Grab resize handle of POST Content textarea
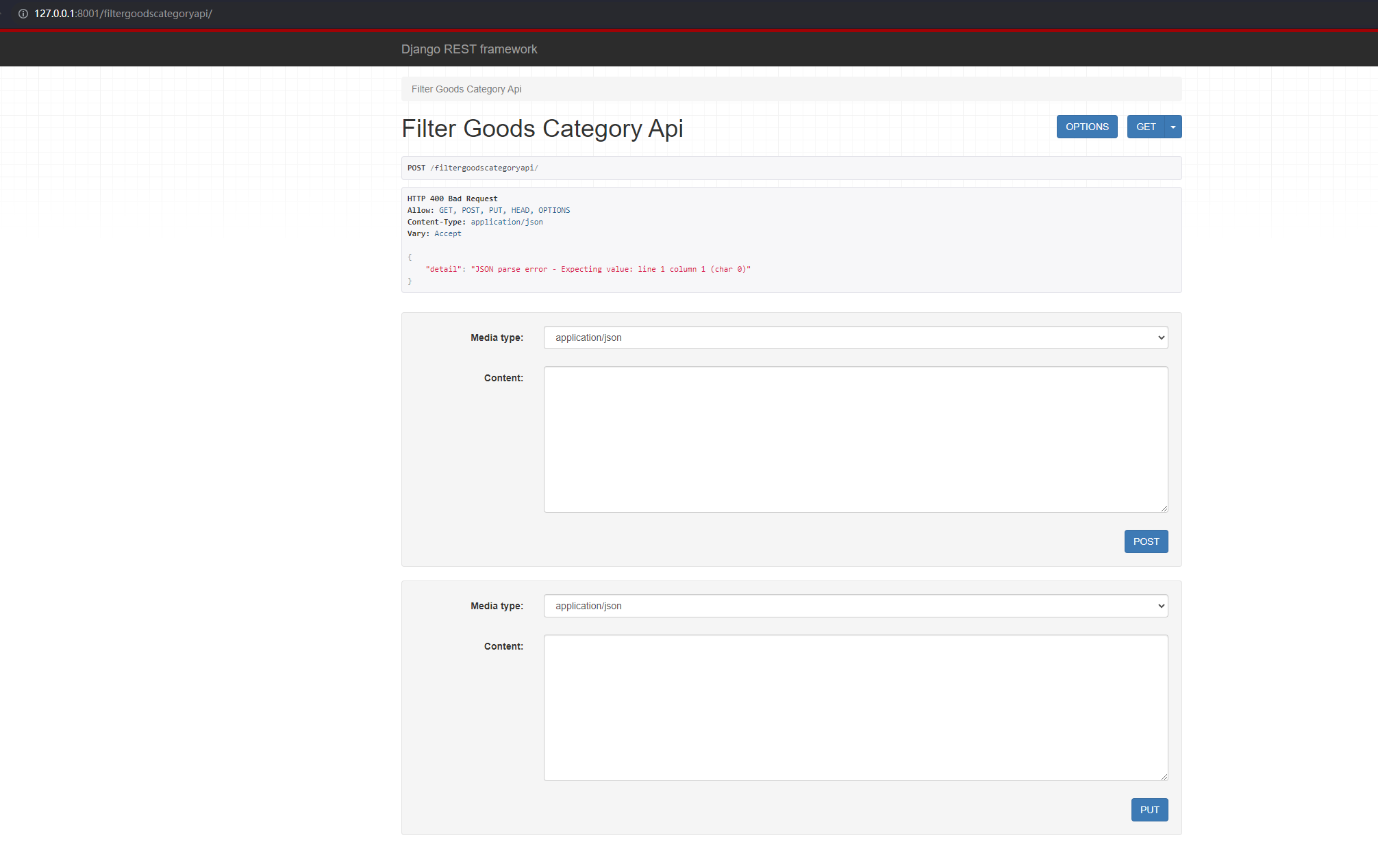The height and width of the screenshot is (868, 1378). 1164,508
